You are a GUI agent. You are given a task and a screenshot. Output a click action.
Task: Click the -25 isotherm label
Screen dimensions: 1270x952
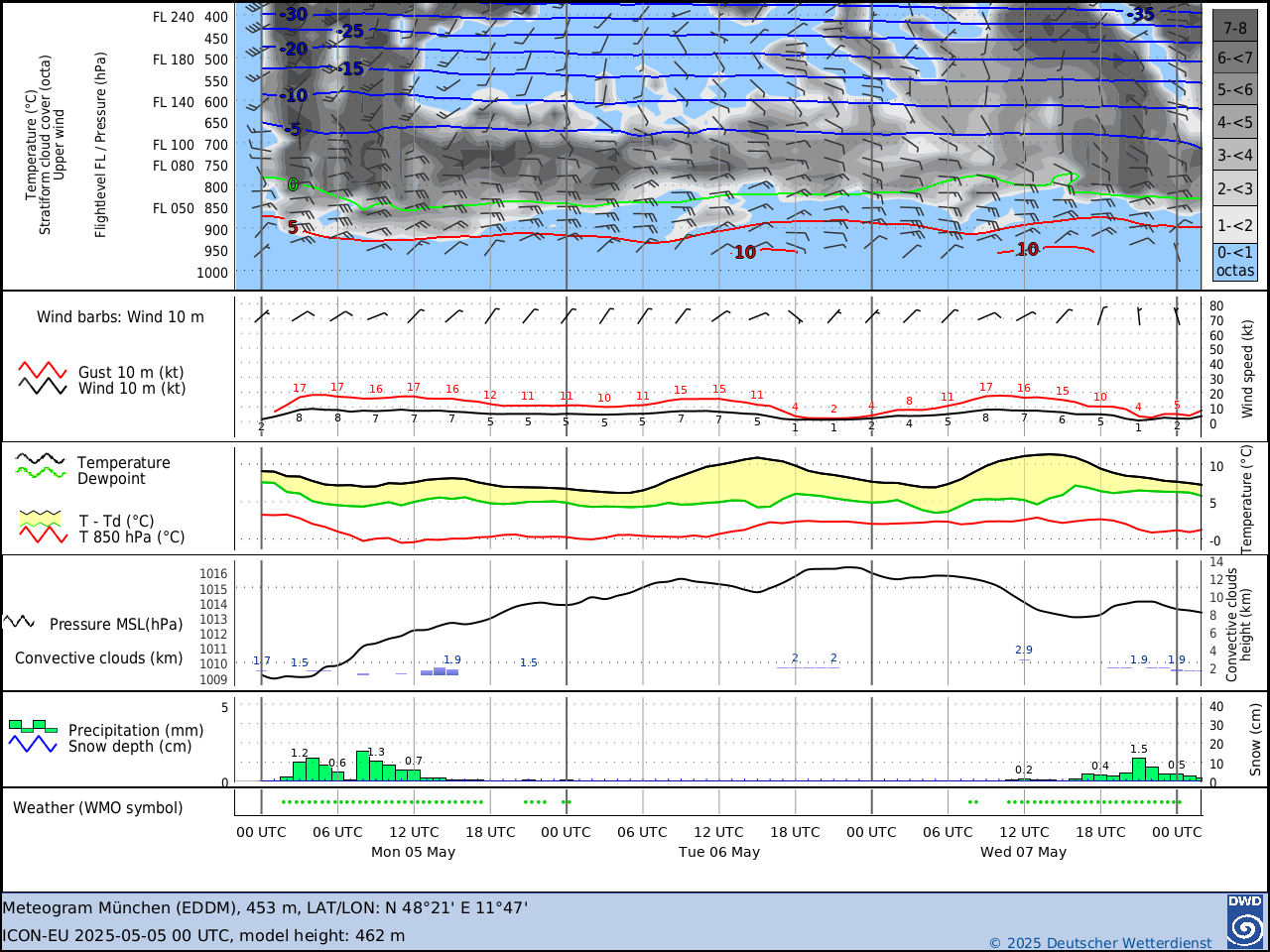(x=349, y=32)
